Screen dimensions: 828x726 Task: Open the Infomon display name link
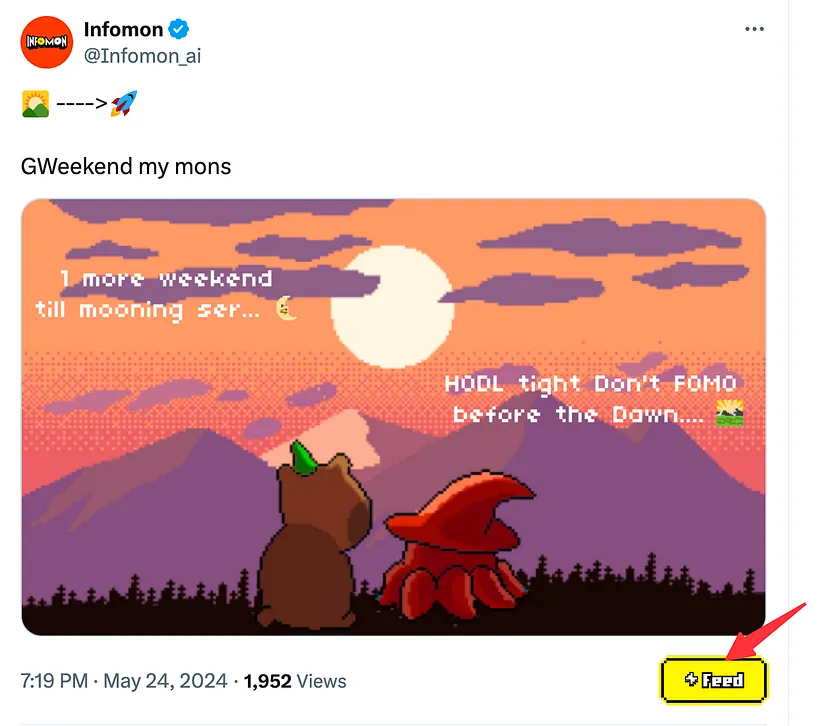(x=124, y=30)
